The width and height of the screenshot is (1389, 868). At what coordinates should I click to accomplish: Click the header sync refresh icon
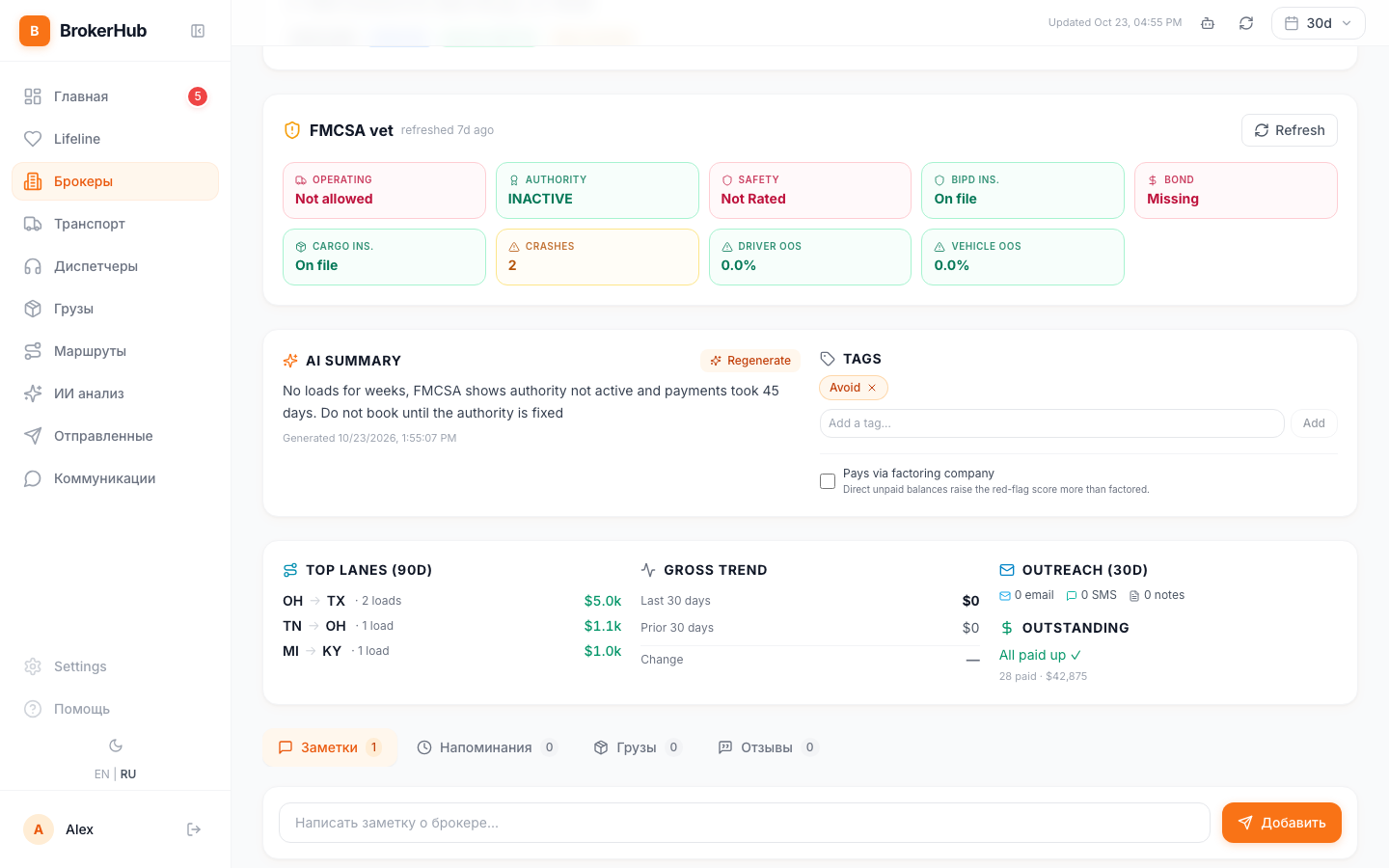tap(1246, 23)
